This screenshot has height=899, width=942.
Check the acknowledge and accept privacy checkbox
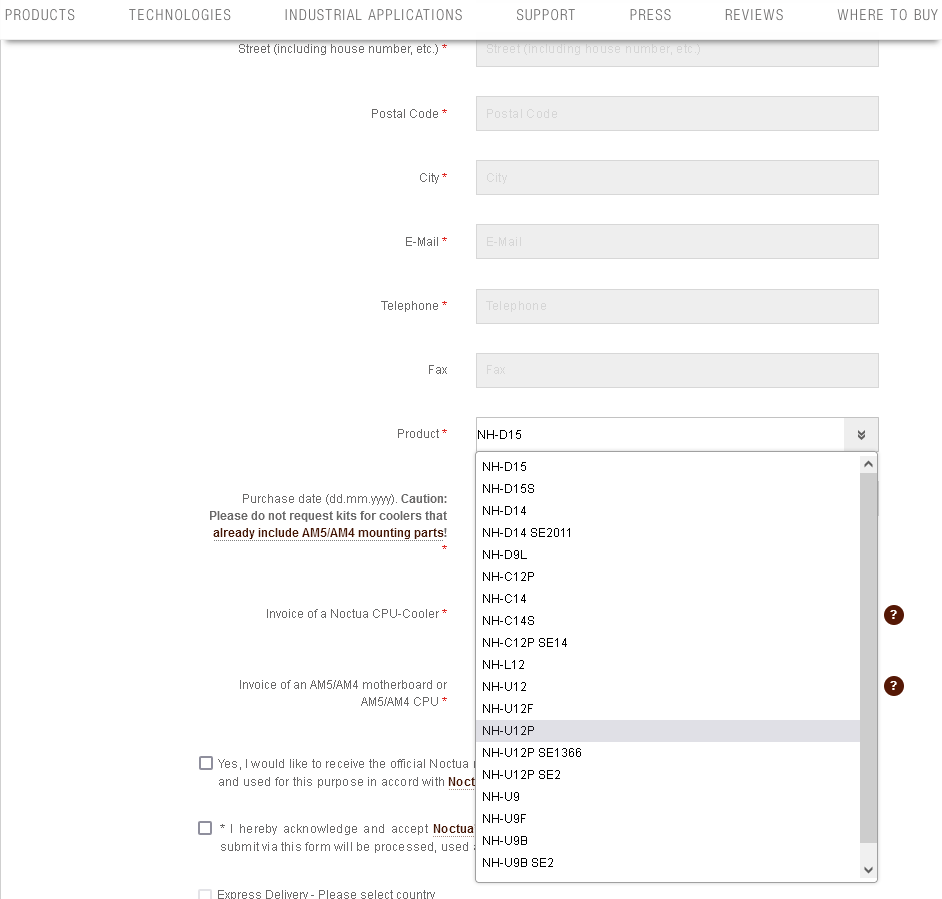[205, 828]
